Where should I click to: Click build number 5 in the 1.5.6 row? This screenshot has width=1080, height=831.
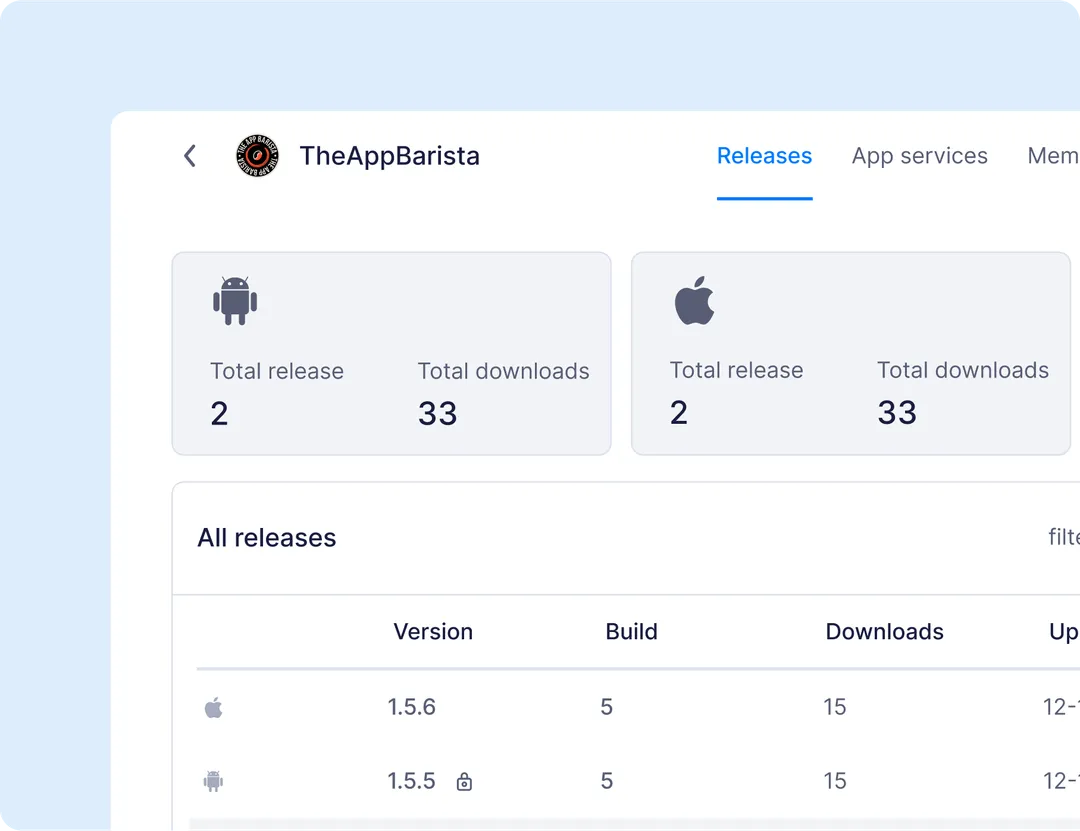606,707
